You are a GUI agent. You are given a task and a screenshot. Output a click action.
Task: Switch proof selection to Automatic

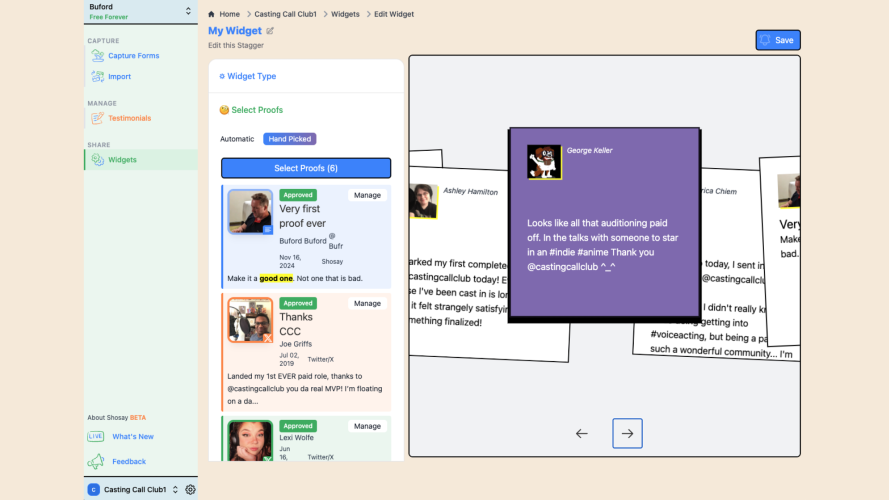pyautogui.click(x=237, y=139)
